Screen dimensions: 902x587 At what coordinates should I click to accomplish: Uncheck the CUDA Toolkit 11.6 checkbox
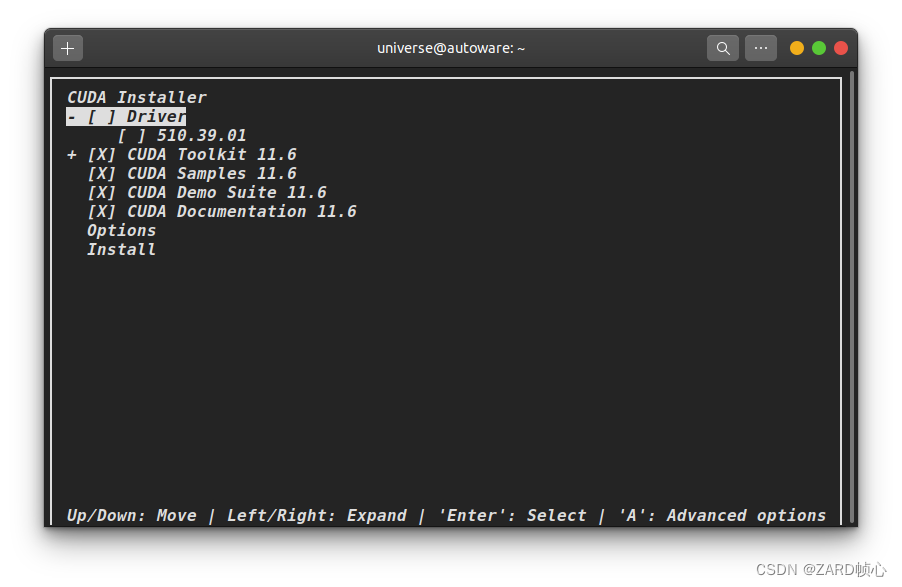point(101,155)
